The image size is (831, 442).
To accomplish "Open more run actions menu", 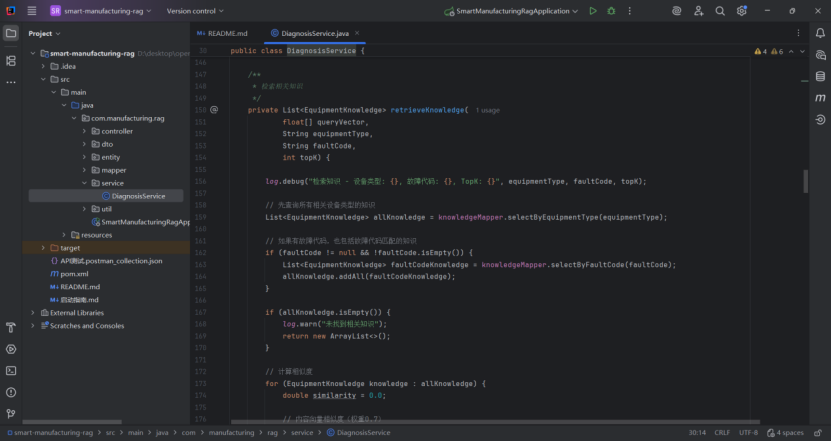I will coord(630,11).
